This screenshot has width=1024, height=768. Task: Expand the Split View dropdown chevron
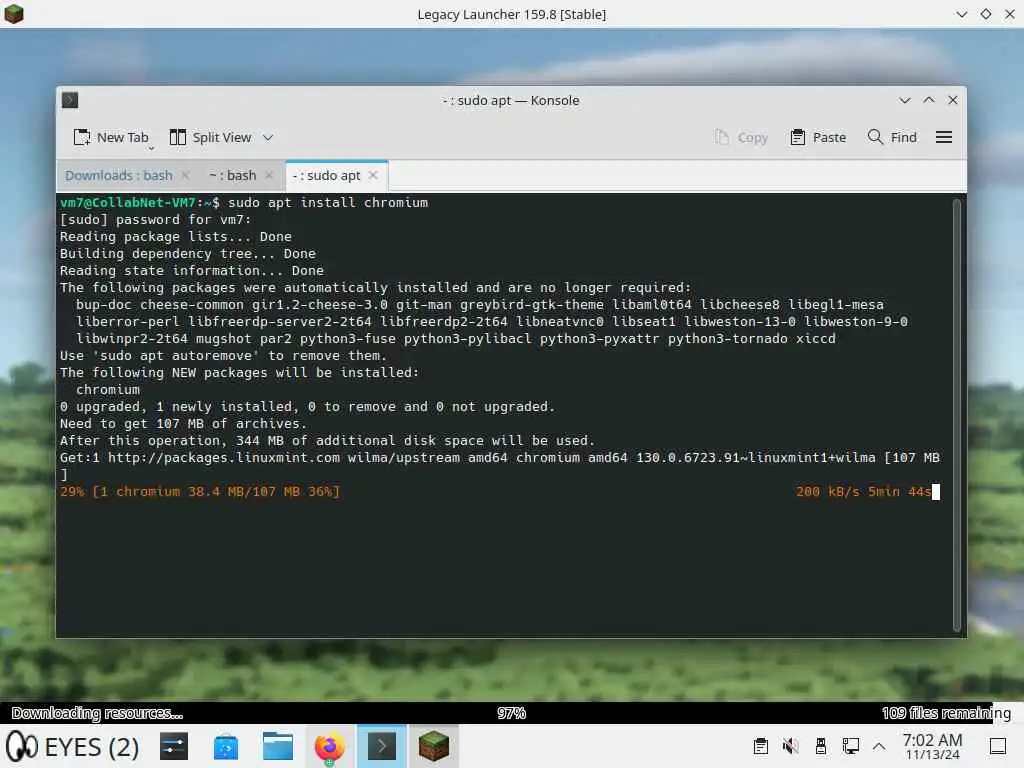click(268, 137)
